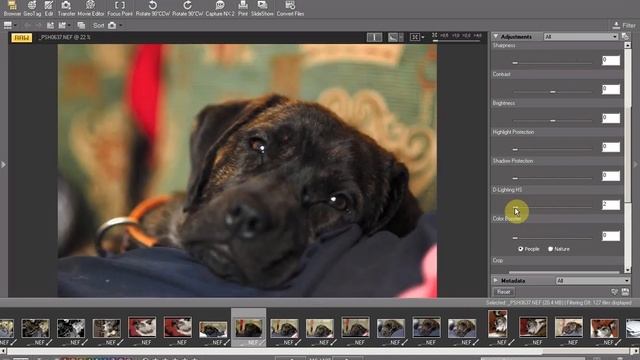Screen dimensions: 640x360
Task: Expand the Metadata panel
Action: pos(496,281)
